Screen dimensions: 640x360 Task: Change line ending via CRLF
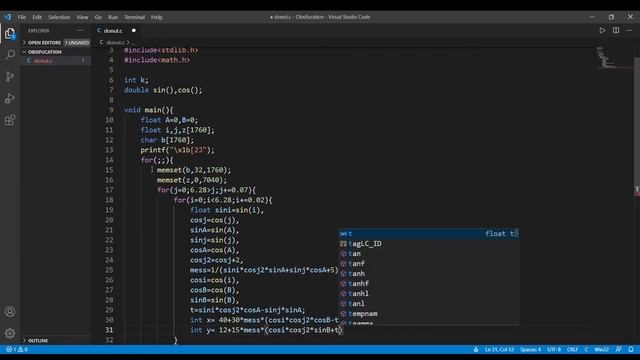pos(572,349)
